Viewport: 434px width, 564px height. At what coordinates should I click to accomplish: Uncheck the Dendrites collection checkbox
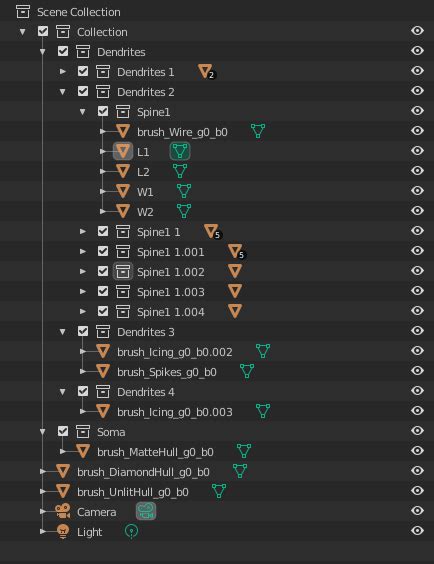[x=63, y=51]
